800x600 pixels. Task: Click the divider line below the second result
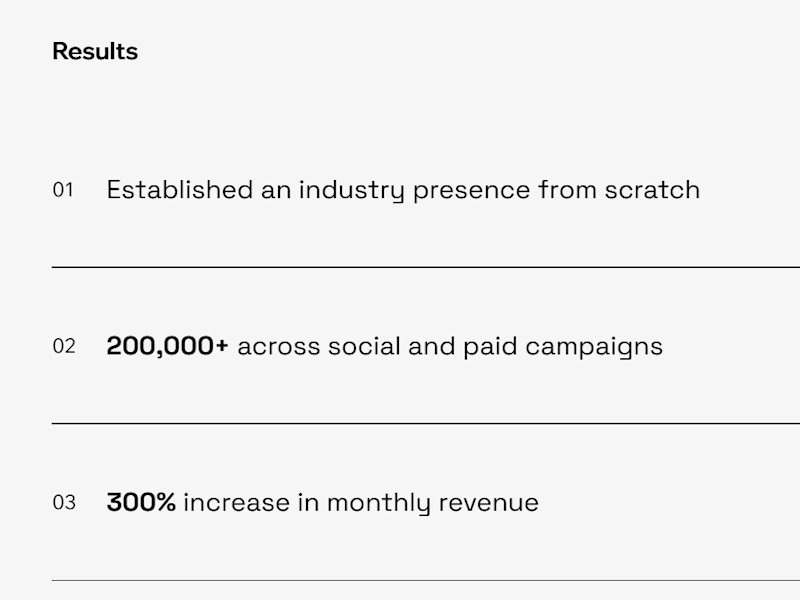coord(426,423)
